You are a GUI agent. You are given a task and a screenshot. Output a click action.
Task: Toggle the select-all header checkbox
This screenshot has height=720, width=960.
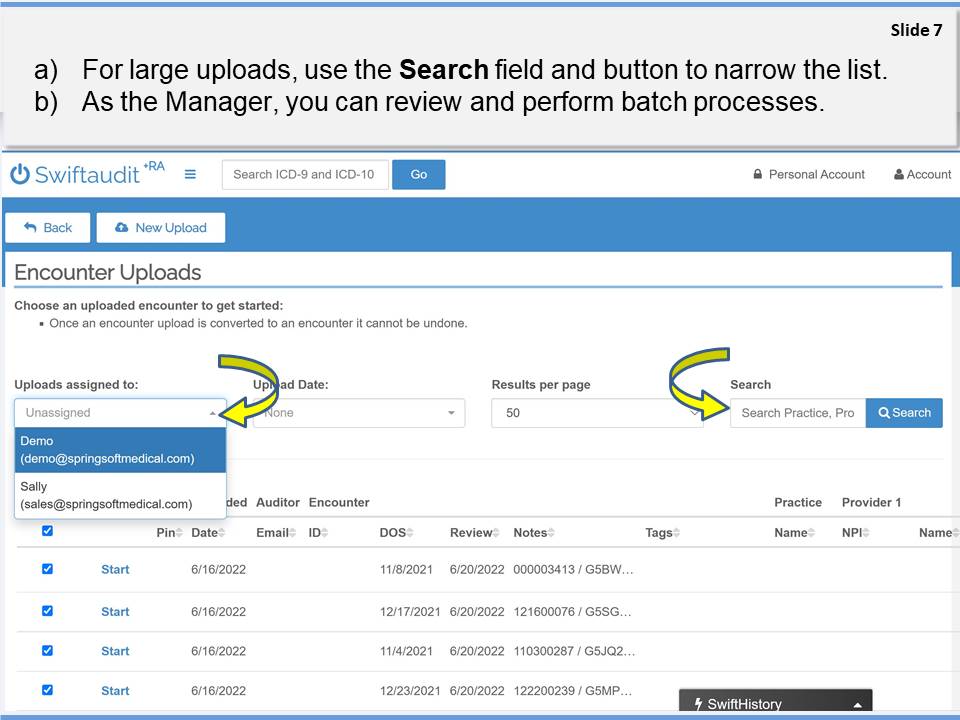point(47,531)
